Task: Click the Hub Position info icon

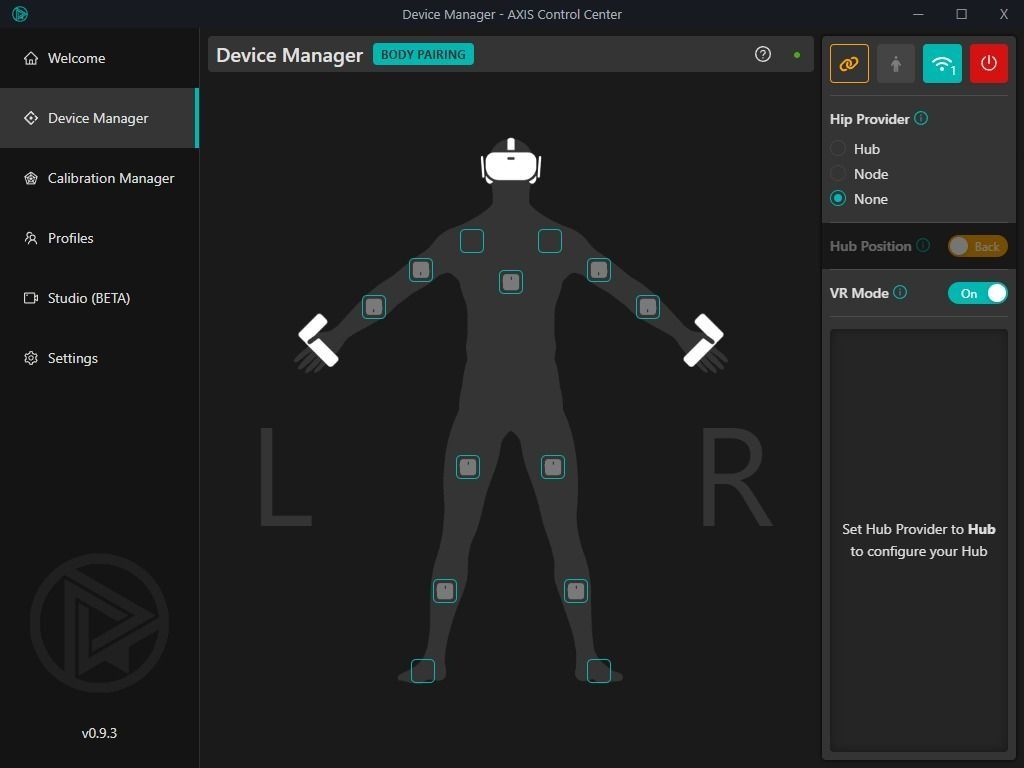Action: pos(923,245)
